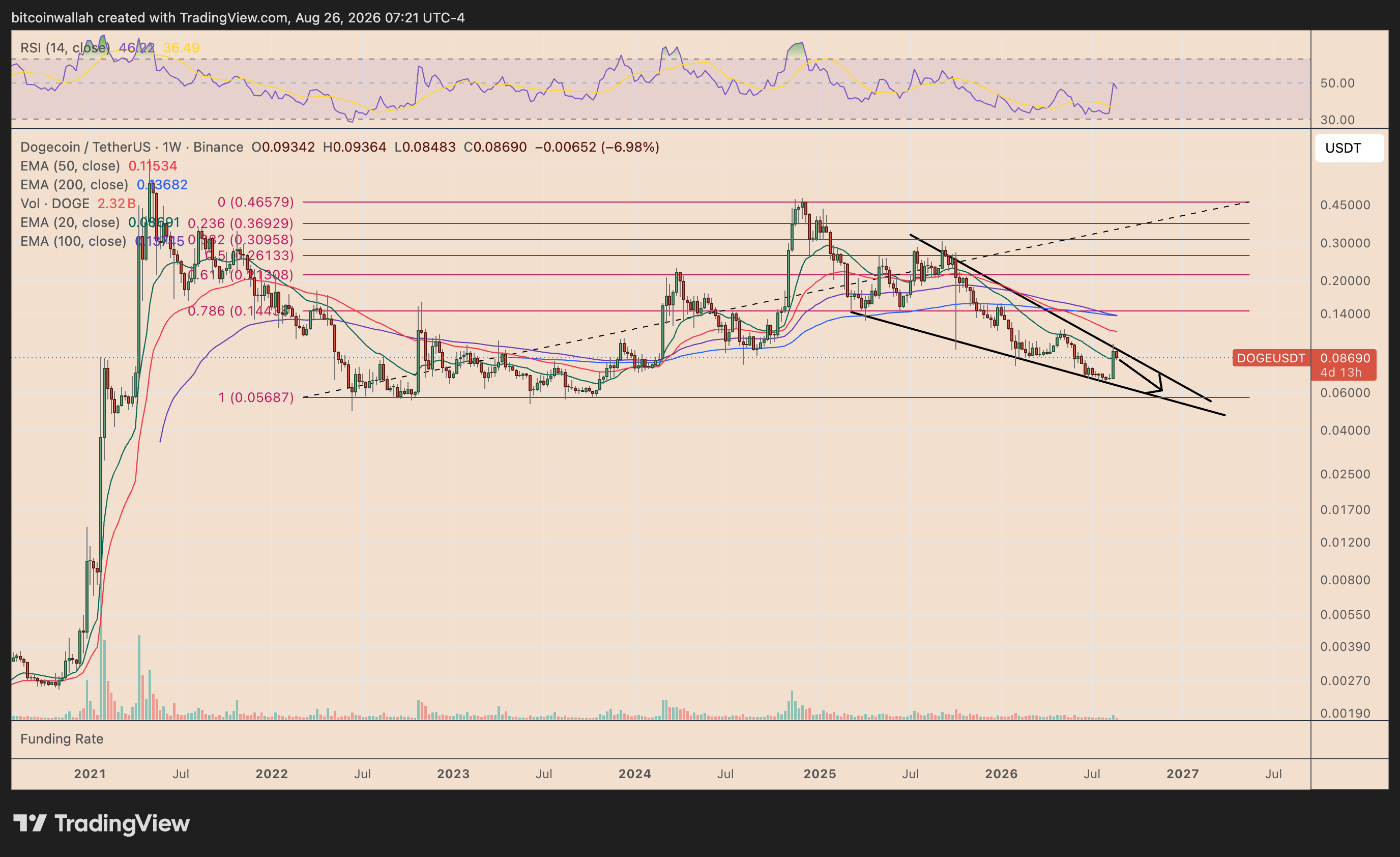This screenshot has width=1400, height=857.
Task: Click the 0.04000 price axis label
Action: point(1346,431)
